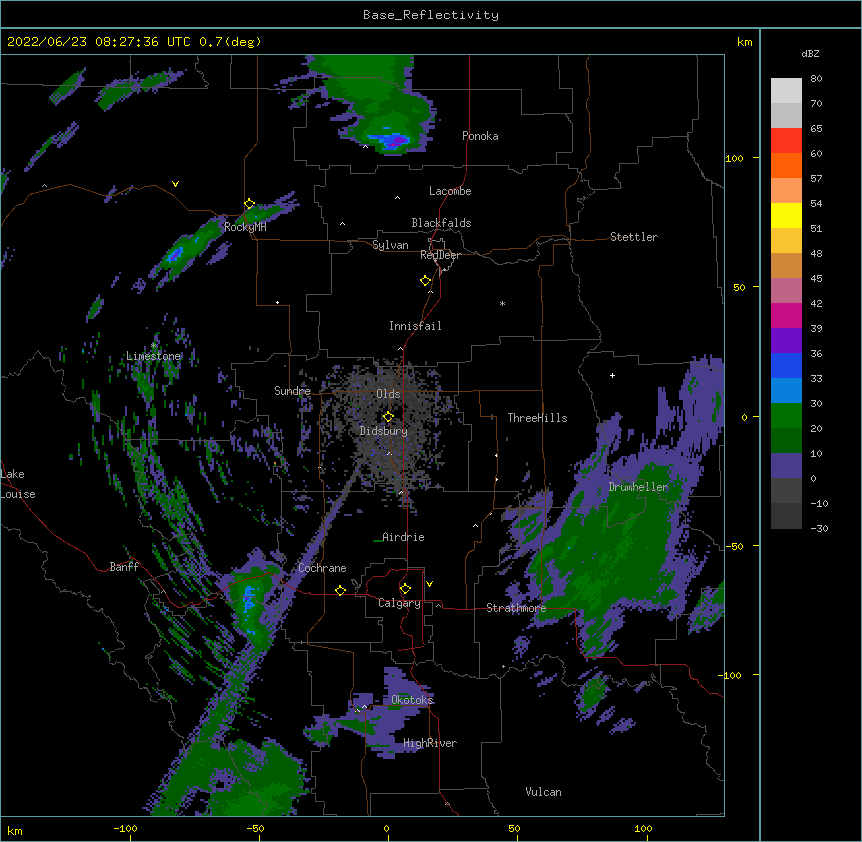Click the Calgary city label
The width and height of the screenshot is (862, 842).
[399, 603]
